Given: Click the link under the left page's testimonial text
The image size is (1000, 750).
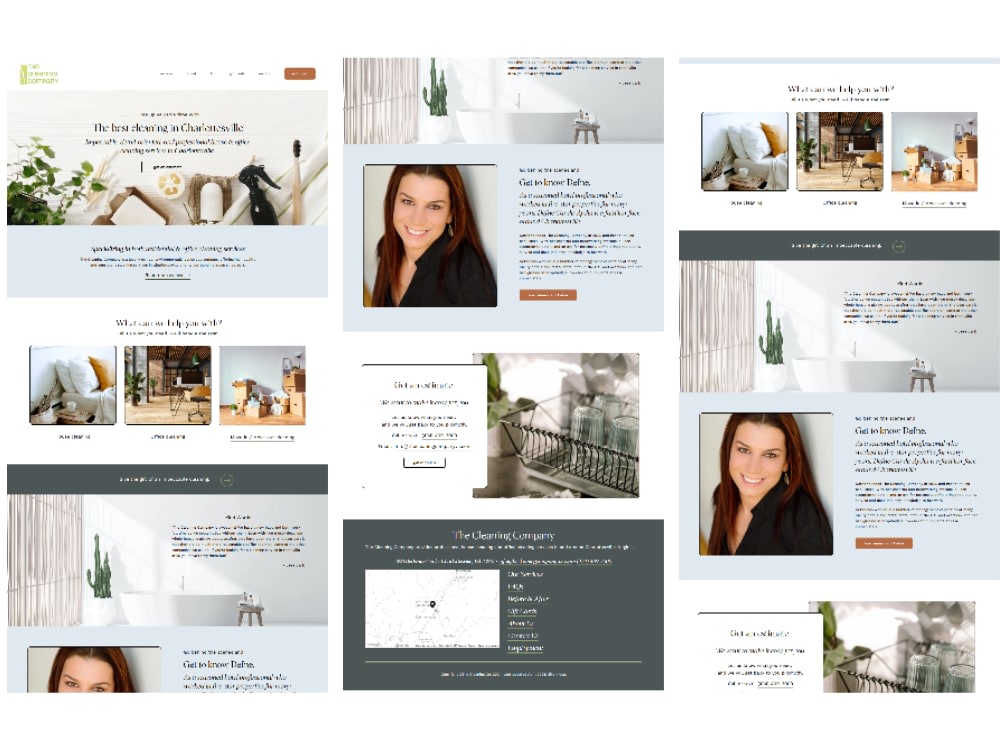Looking at the screenshot, I should tap(293, 566).
